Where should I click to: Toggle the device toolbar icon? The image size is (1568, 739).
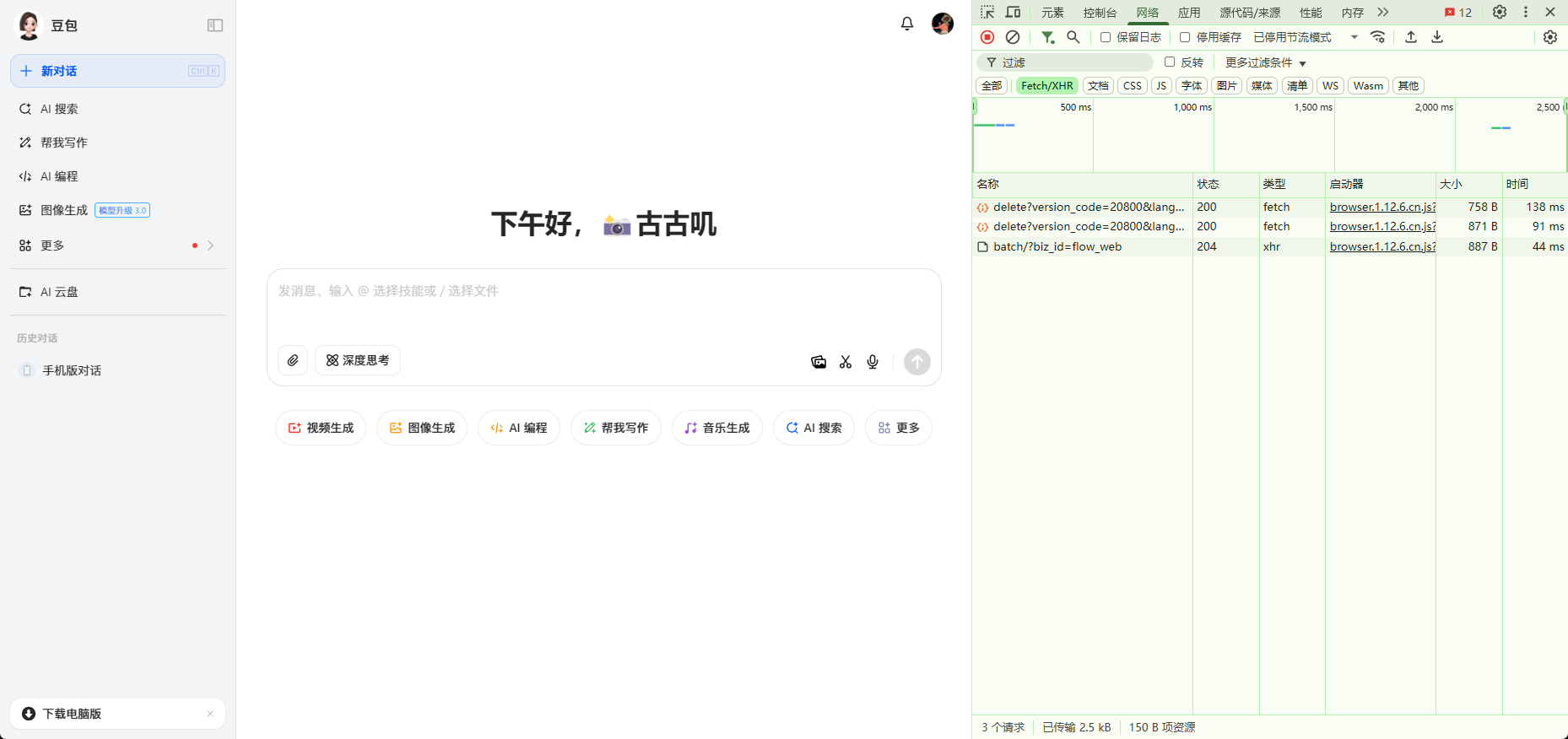click(x=1014, y=12)
